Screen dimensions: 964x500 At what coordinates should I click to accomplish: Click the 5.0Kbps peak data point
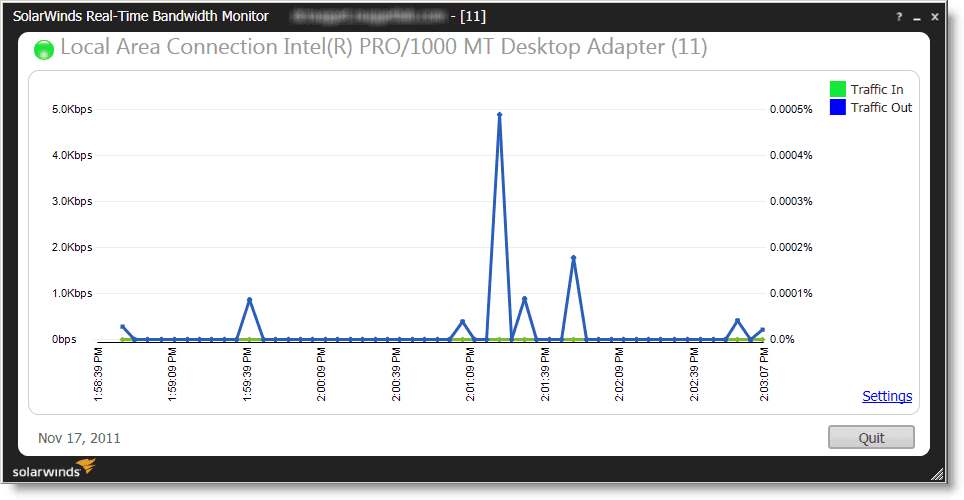tap(499, 114)
